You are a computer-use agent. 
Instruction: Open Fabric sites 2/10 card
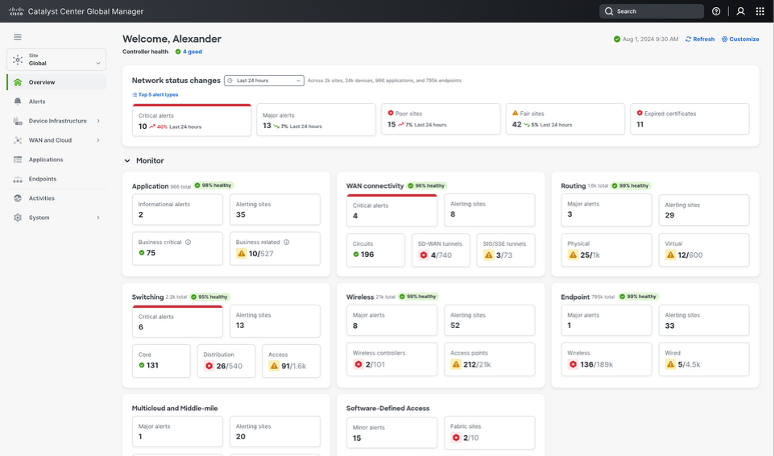click(490, 433)
